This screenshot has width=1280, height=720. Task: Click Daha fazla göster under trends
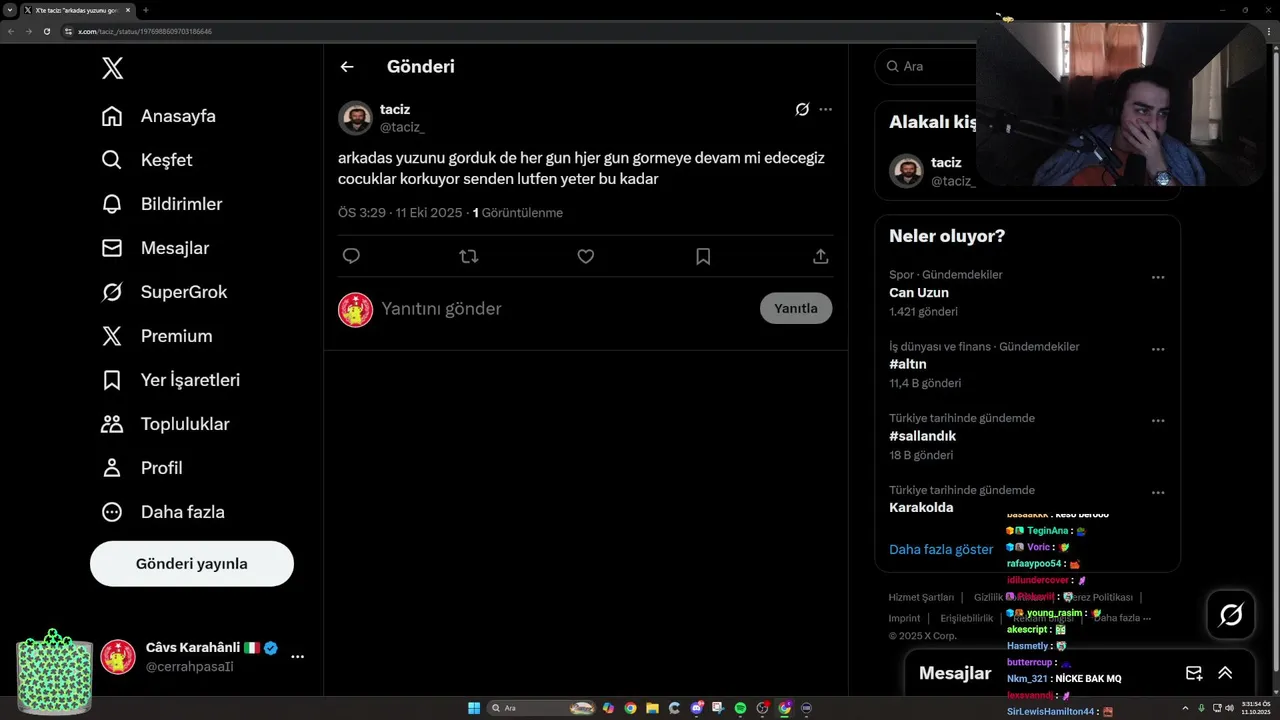(941, 550)
